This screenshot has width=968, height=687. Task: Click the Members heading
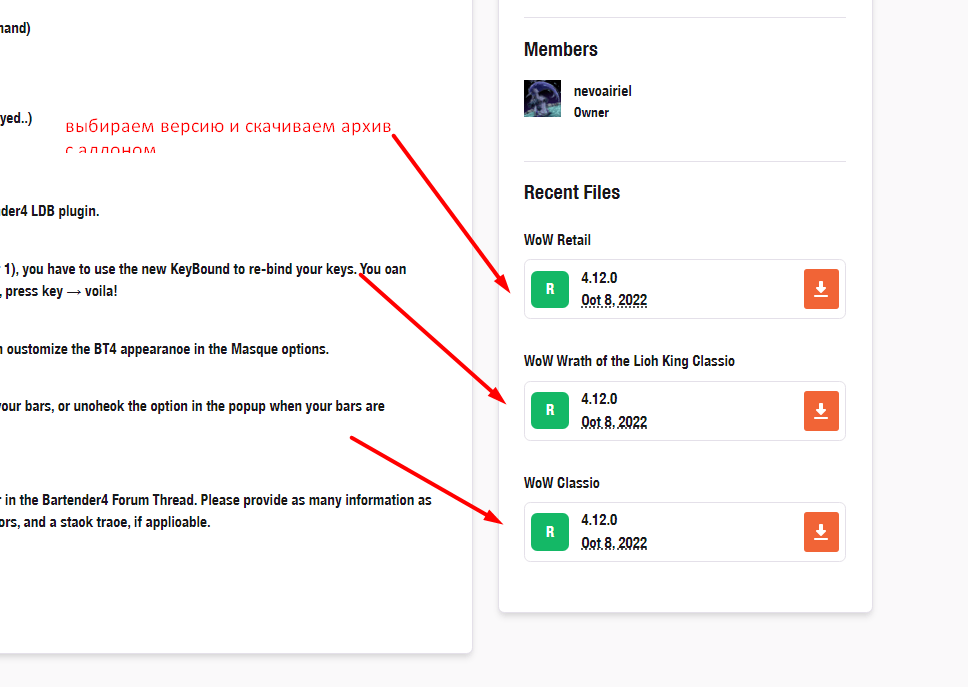click(561, 50)
